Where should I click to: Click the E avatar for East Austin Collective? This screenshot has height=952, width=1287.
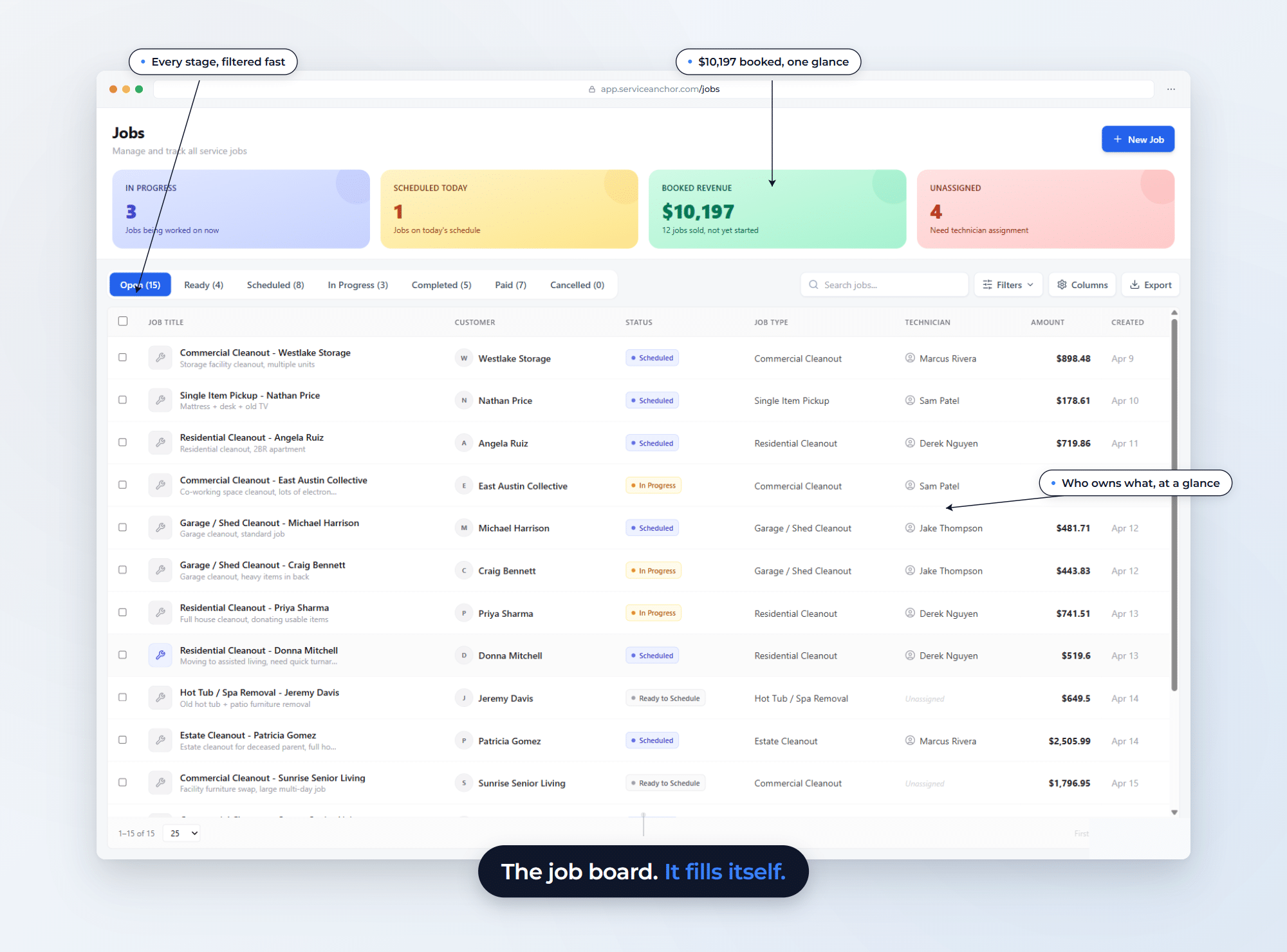tap(464, 486)
